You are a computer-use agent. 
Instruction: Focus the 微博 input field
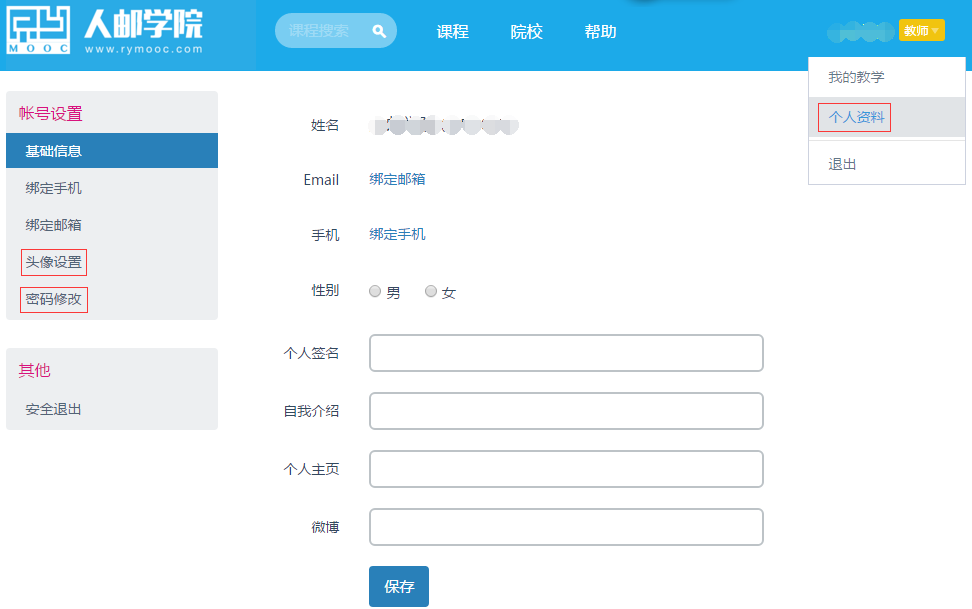[566, 527]
